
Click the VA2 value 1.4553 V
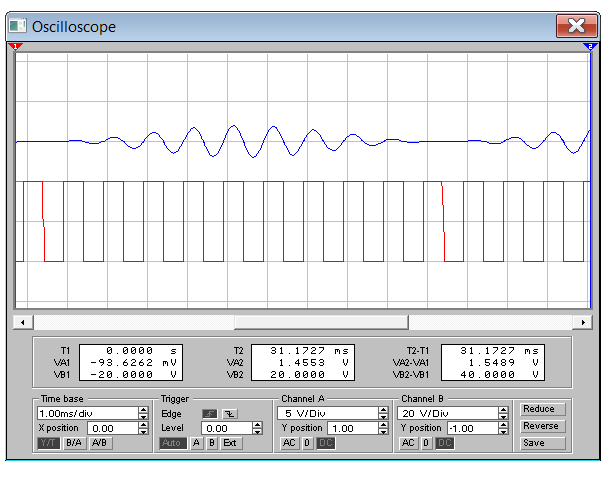point(314,363)
